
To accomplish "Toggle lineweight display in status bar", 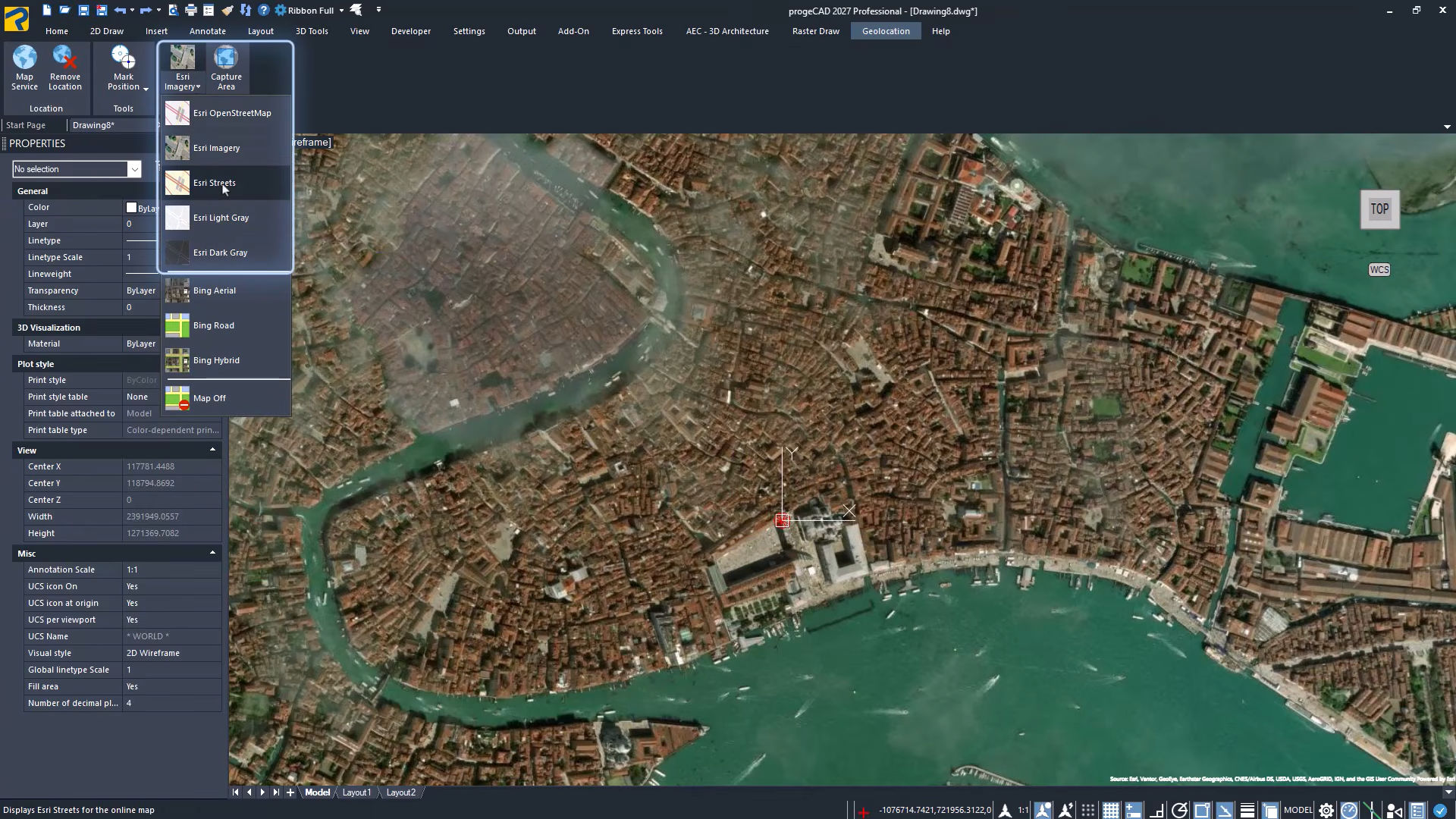I will click(x=1247, y=811).
